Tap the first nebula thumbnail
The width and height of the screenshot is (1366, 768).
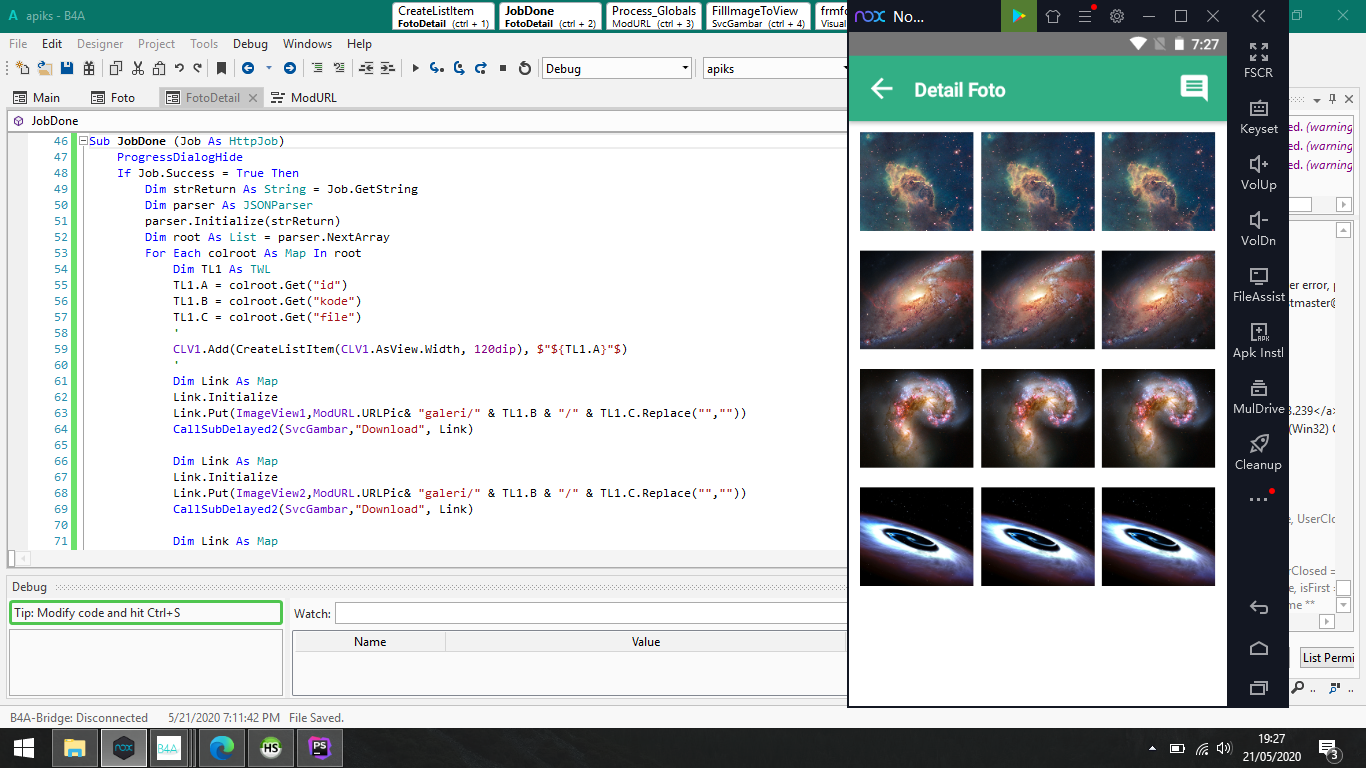(x=916, y=182)
